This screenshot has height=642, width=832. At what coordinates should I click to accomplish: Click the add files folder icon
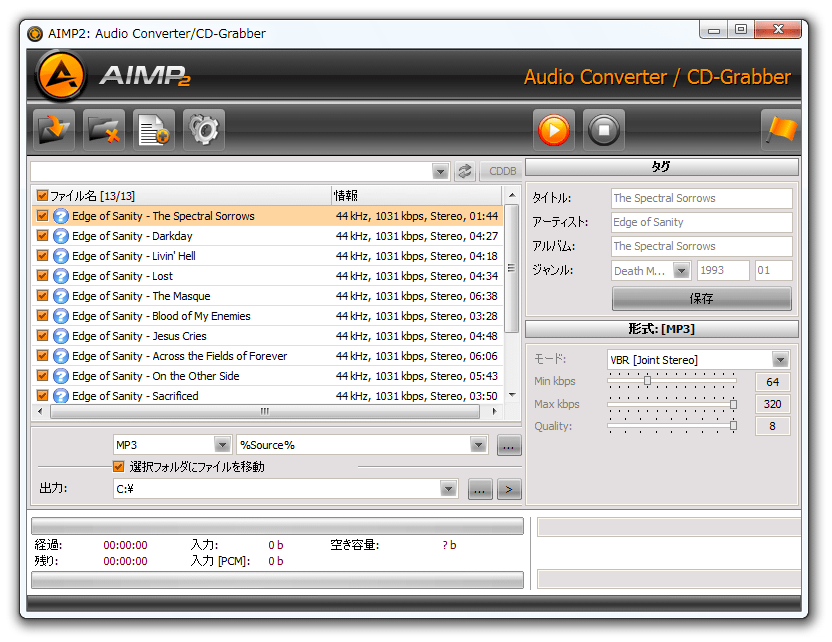(54, 130)
